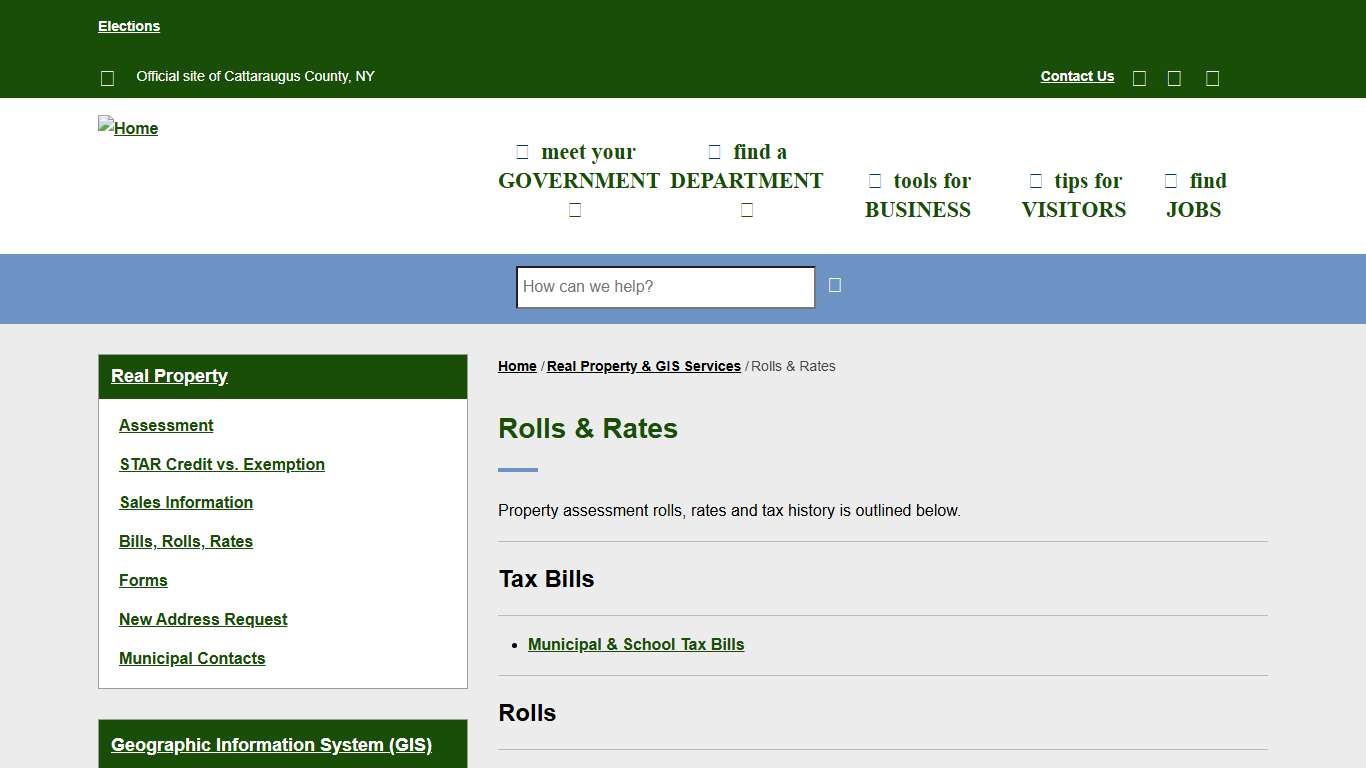Click the search magnifier icon

pyautogui.click(x=834, y=285)
